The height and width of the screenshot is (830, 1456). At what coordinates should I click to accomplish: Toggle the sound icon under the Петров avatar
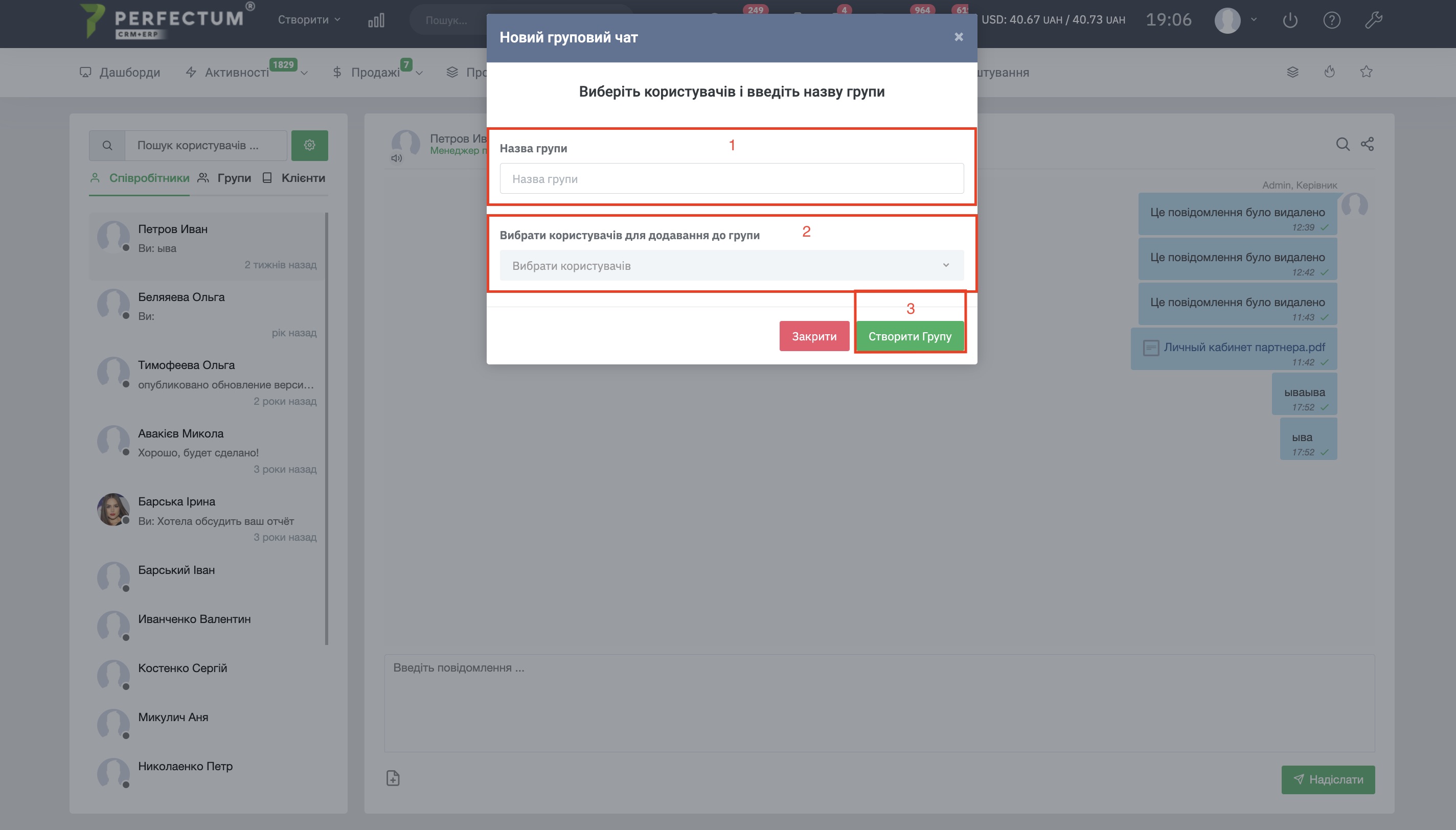point(396,158)
